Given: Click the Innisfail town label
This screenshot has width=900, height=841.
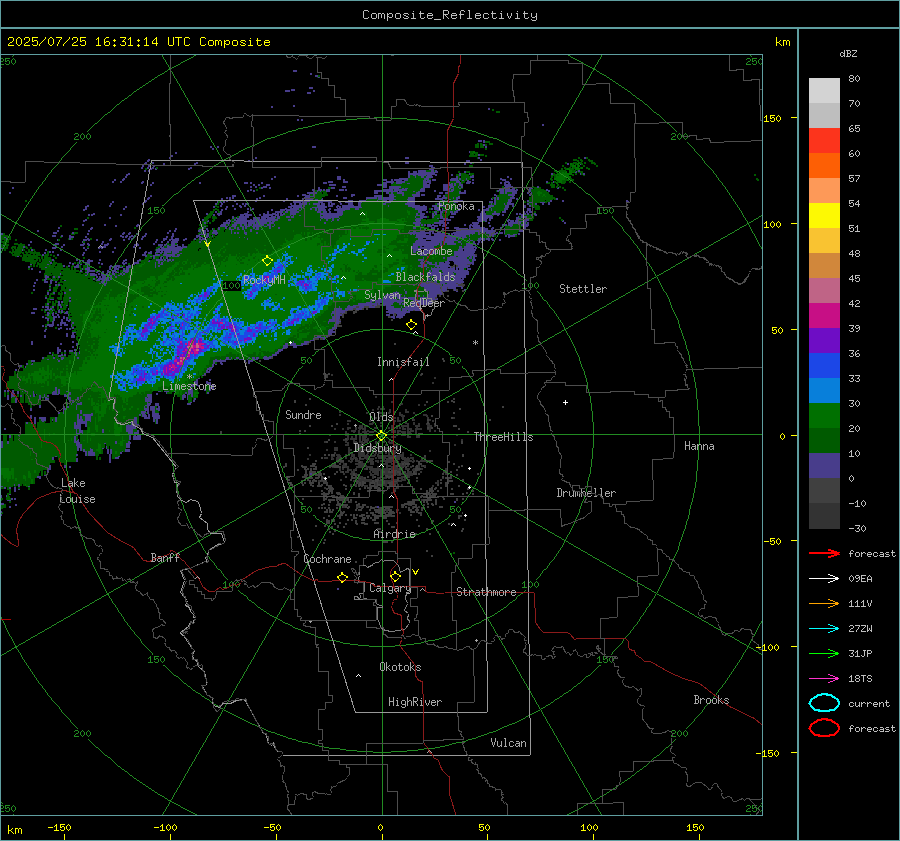Looking at the screenshot, I should [403, 362].
